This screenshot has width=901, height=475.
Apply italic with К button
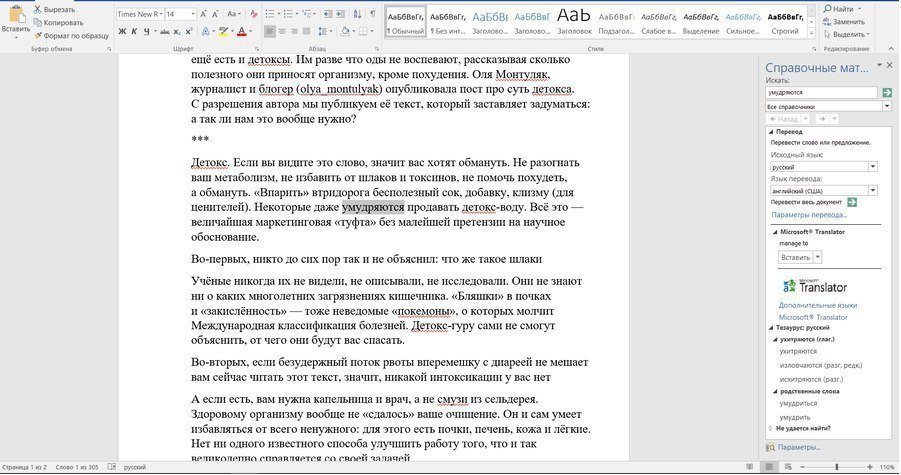click(134, 32)
